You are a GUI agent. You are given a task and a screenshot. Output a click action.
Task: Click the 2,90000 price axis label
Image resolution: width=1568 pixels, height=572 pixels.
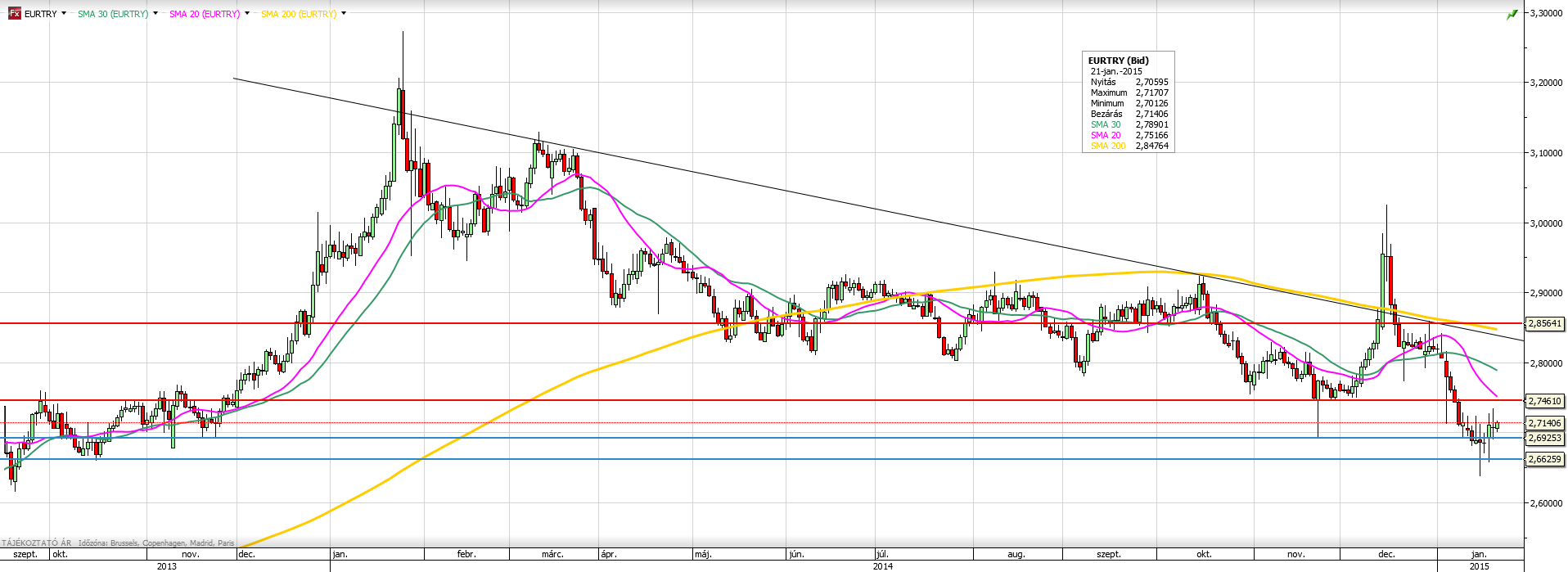(1546, 293)
